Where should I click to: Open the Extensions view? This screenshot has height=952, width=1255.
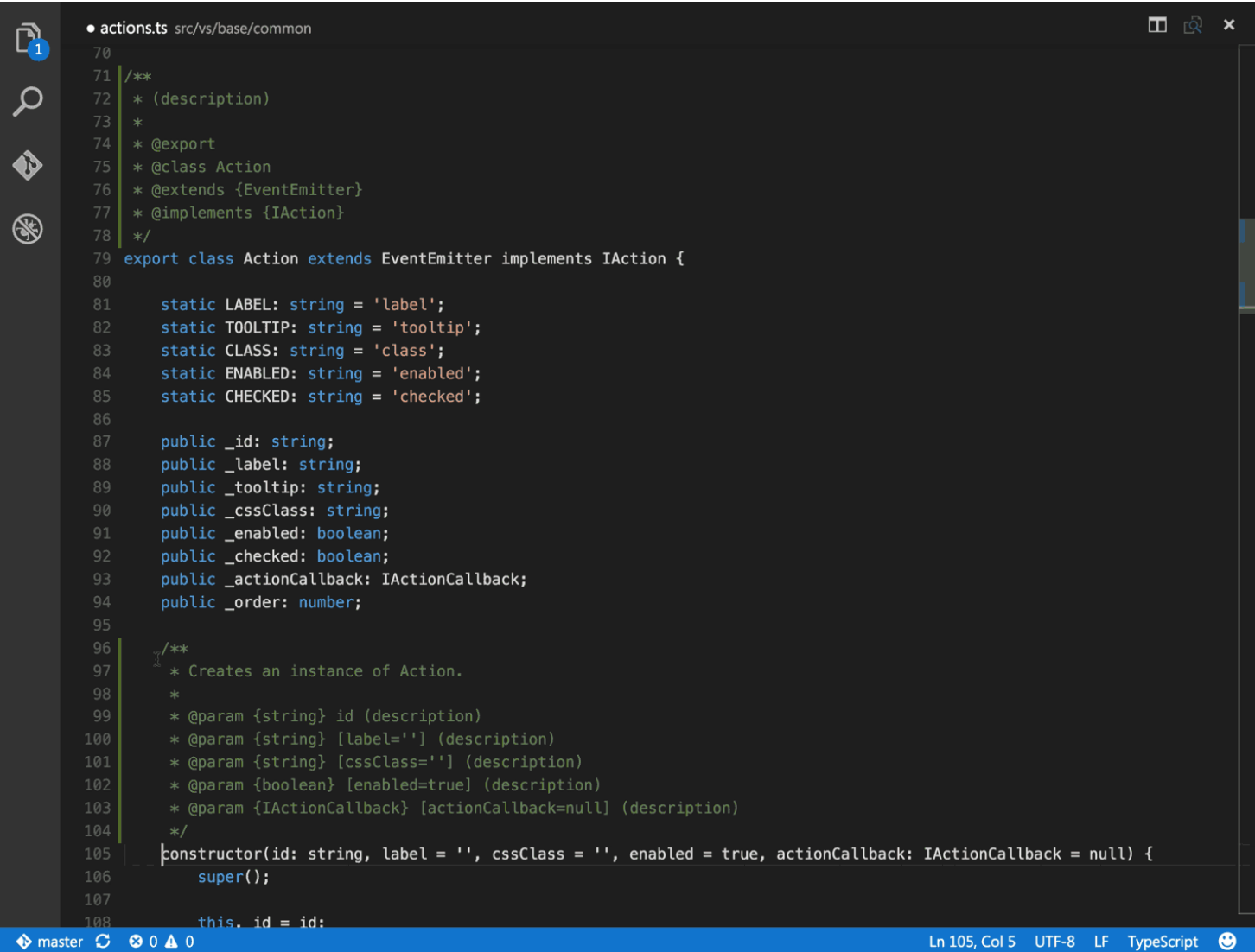tap(28, 229)
